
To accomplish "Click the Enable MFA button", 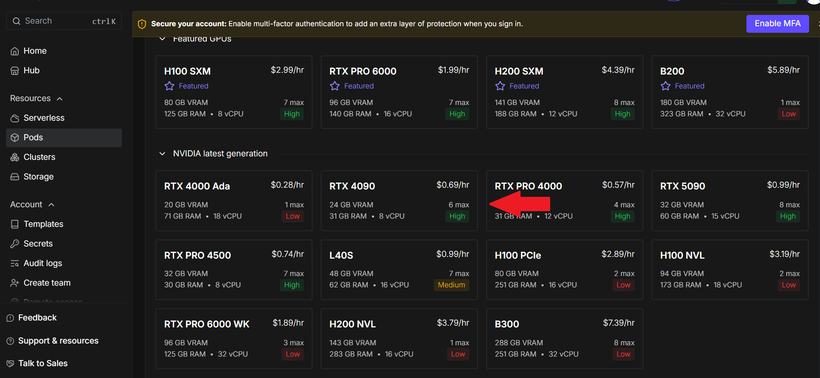I will [x=778, y=24].
